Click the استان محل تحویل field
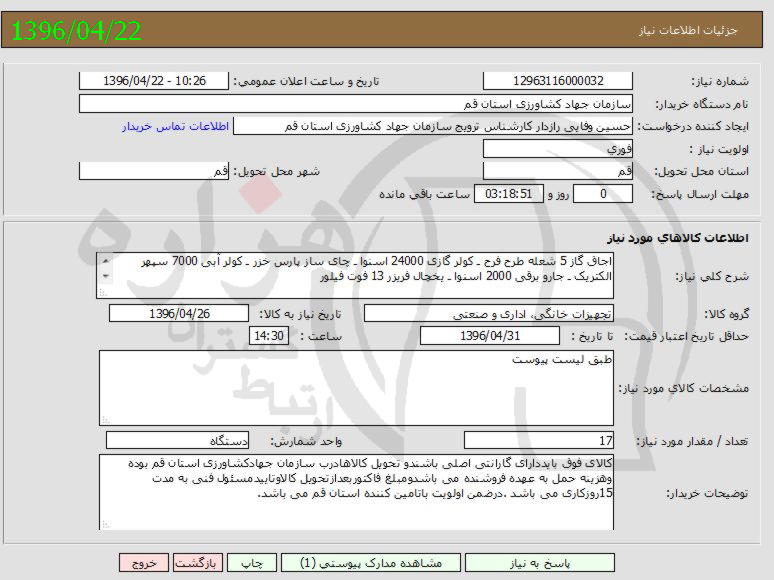This screenshot has height=580, width=774. pyautogui.click(x=558, y=171)
